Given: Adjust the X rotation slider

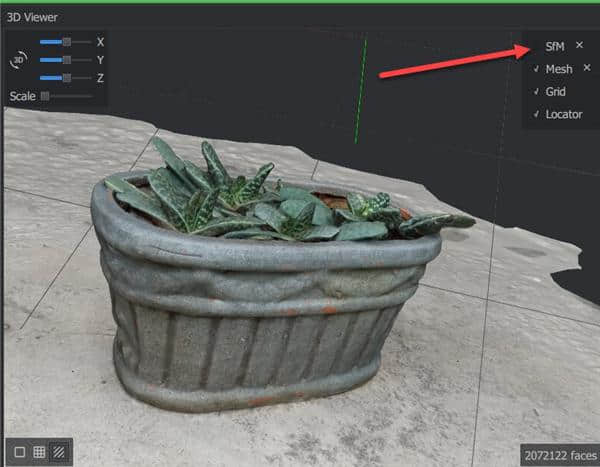Looking at the screenshot, I should pos(66,42).
